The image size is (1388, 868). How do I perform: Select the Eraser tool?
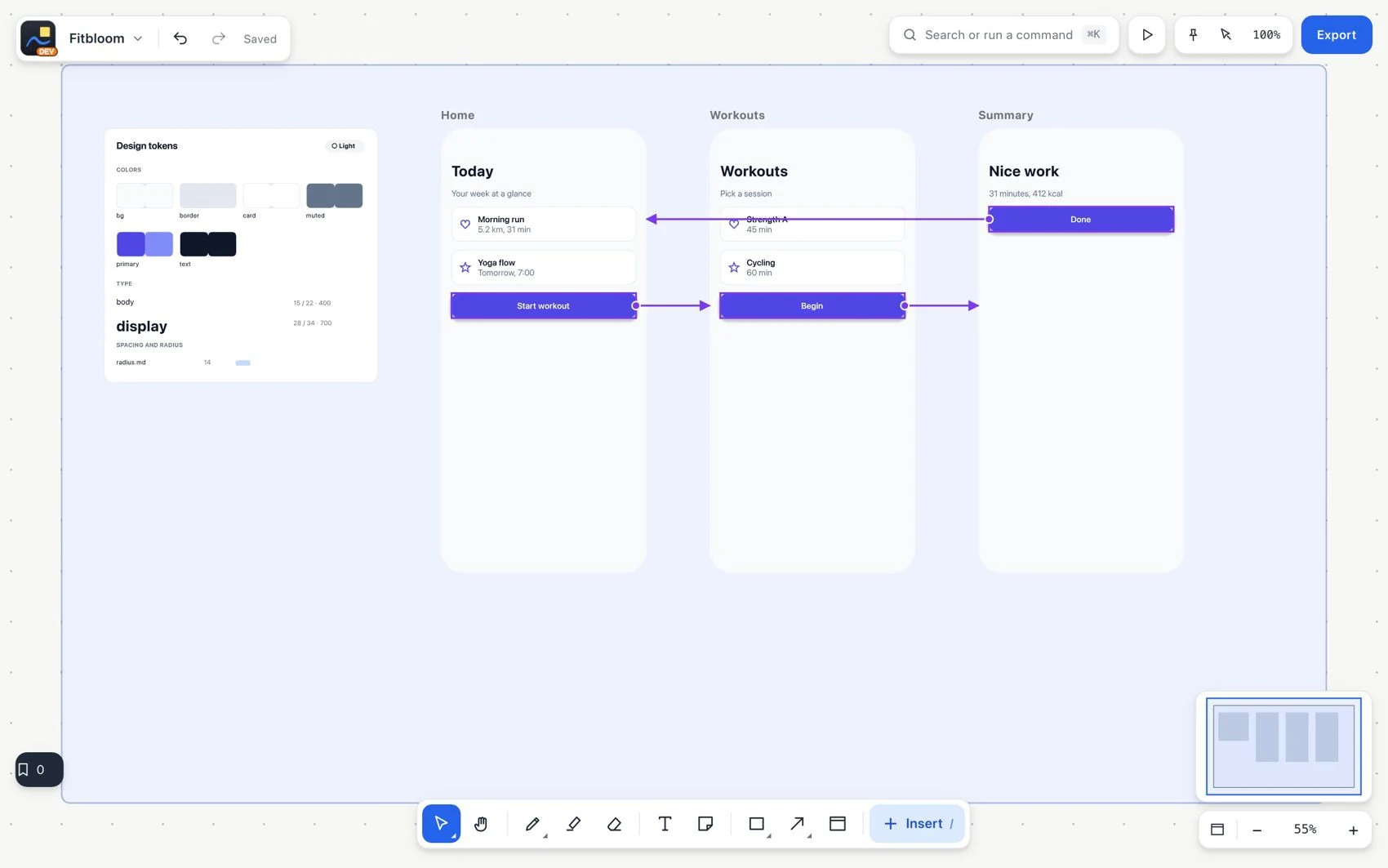point(615,824)
